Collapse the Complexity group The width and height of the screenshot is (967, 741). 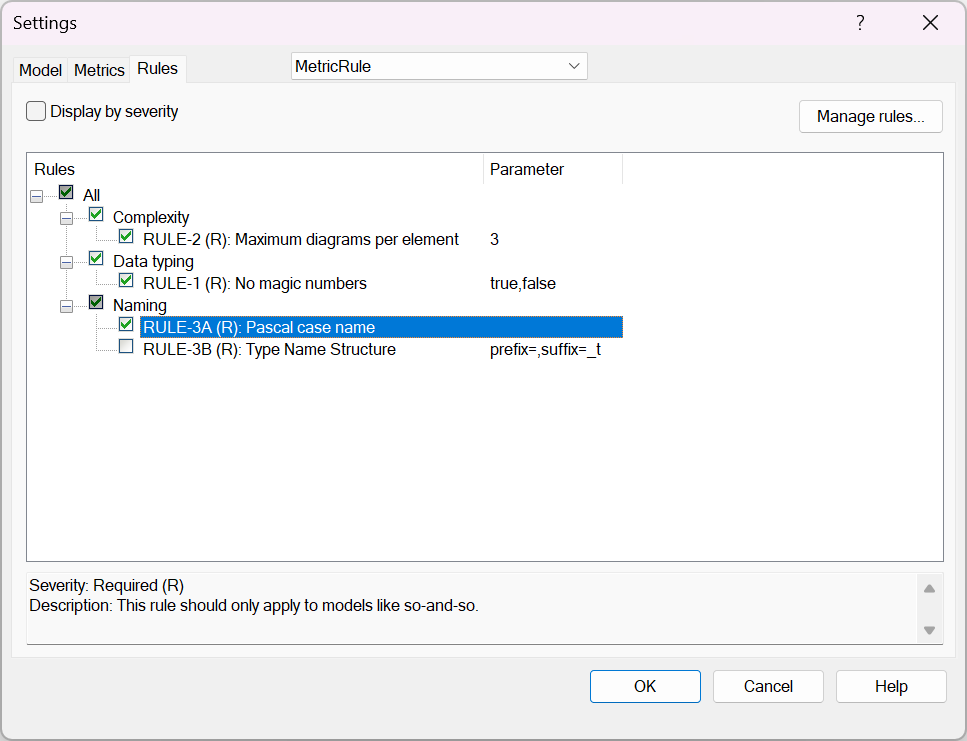[66, 218]
